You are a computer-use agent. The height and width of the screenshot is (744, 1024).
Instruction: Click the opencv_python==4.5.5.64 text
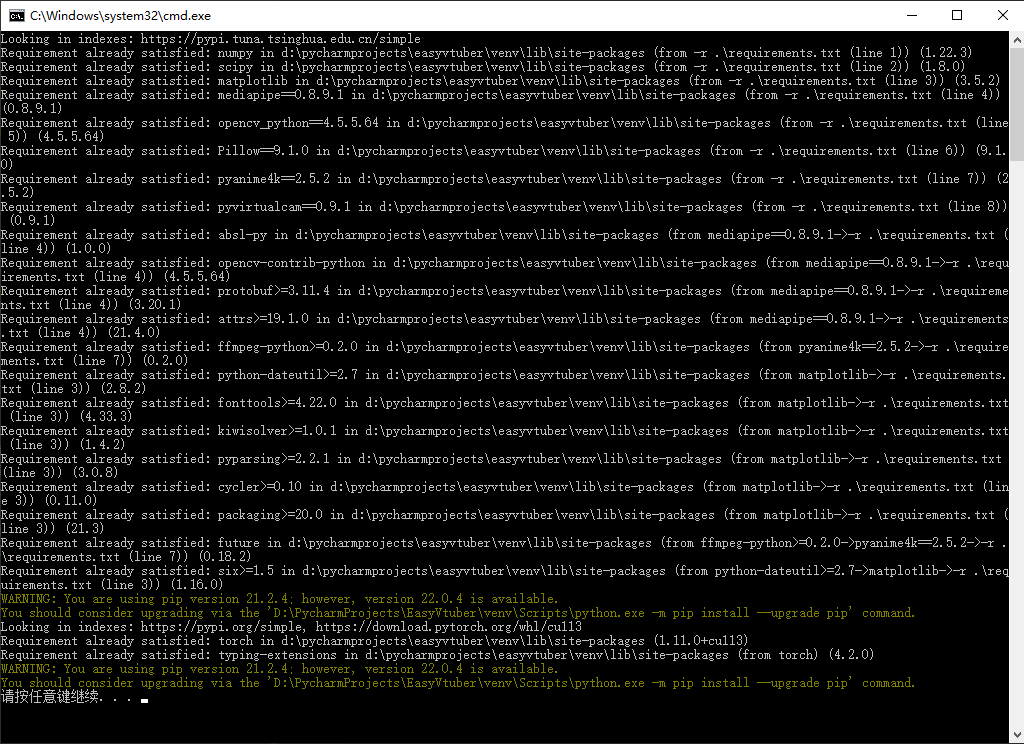click(298, 123)
